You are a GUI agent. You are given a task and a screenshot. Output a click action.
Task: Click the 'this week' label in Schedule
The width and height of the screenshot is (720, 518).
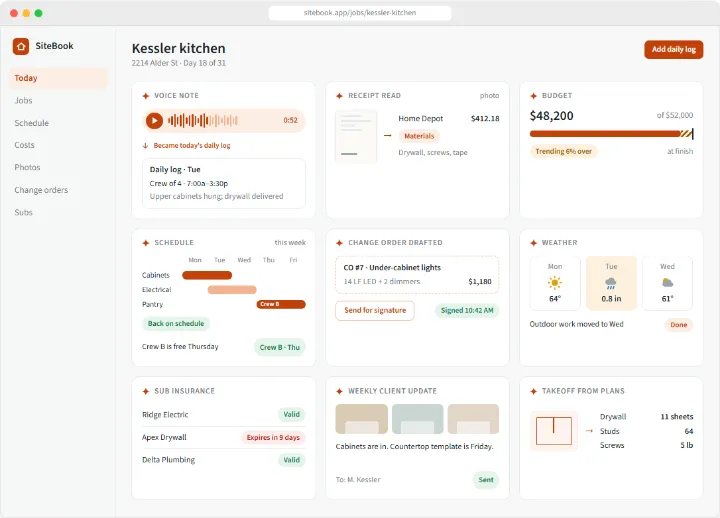pyautogui.click(x=290, y=242)
